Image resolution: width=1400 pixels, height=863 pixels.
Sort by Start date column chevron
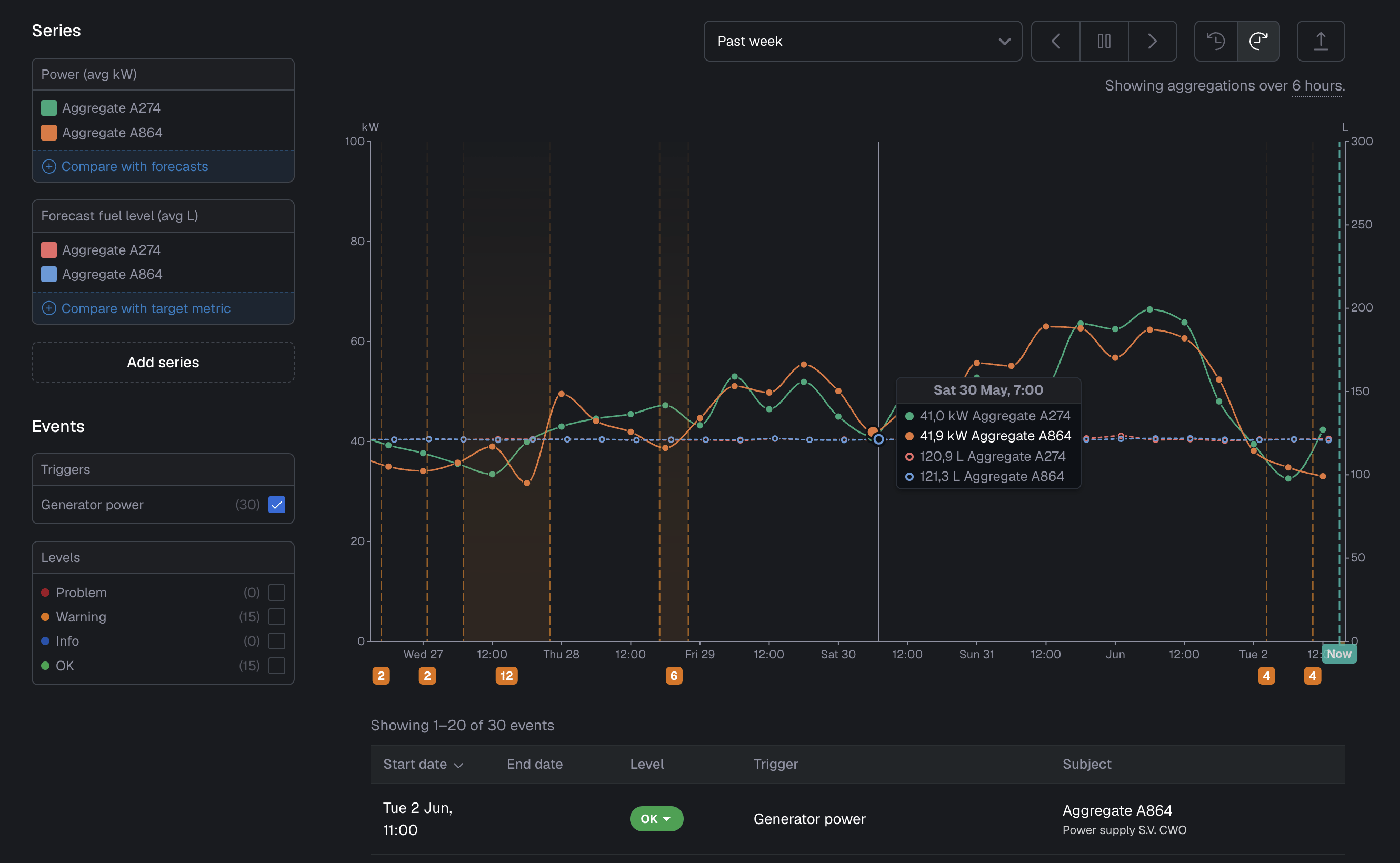[x=458, y=765]
